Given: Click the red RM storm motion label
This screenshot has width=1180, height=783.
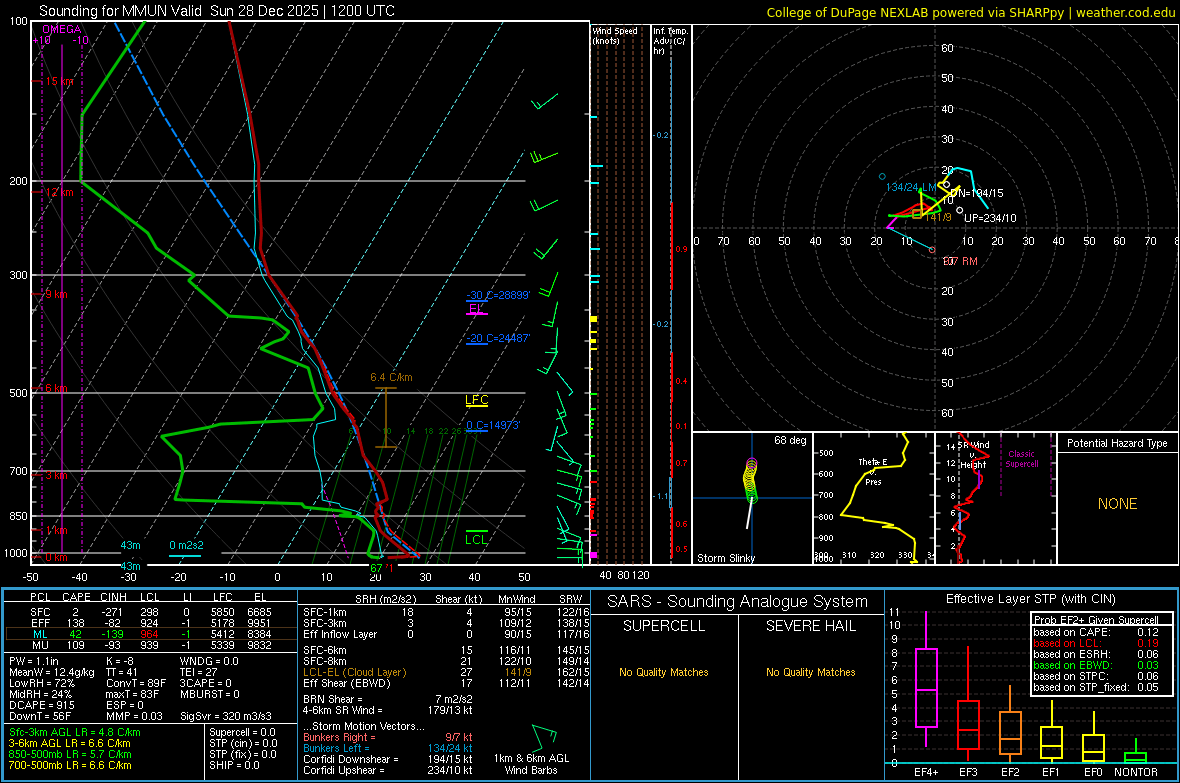Looking at the screenshot, I should [x=960, y=261].
